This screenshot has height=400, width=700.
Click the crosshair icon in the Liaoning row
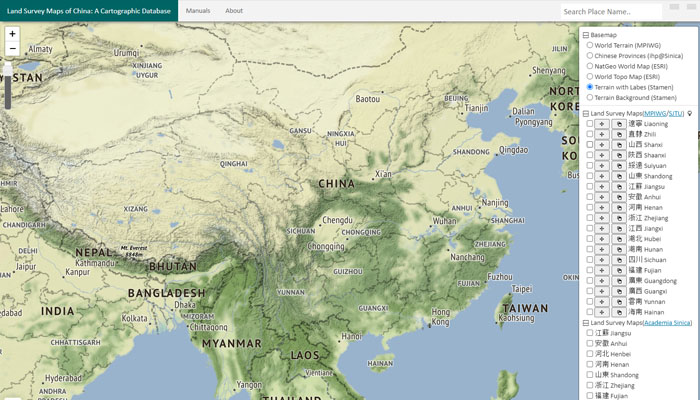pyautogui.click(x=602, y=124)
